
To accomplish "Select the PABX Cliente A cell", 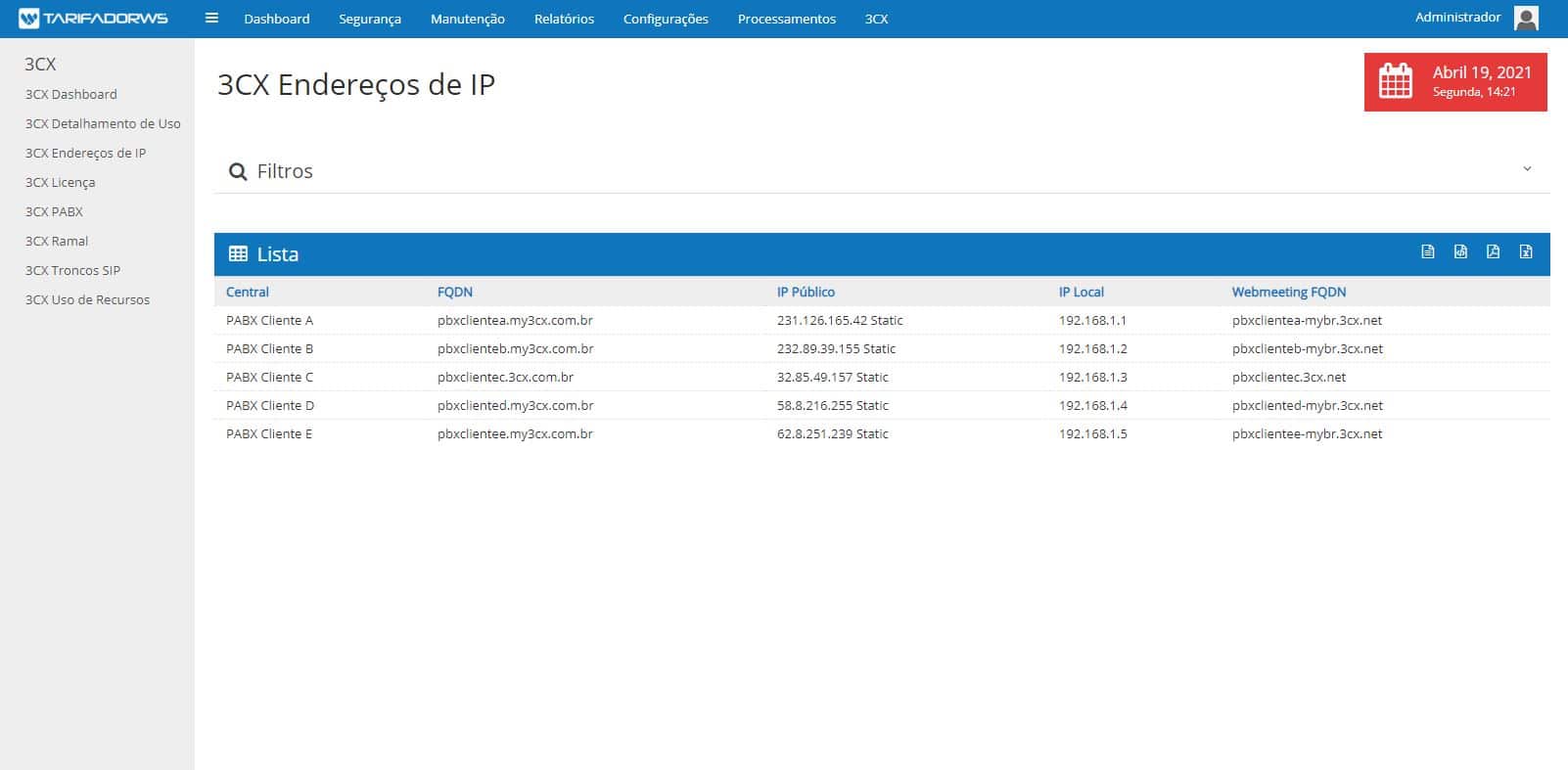I will point(269,320).
